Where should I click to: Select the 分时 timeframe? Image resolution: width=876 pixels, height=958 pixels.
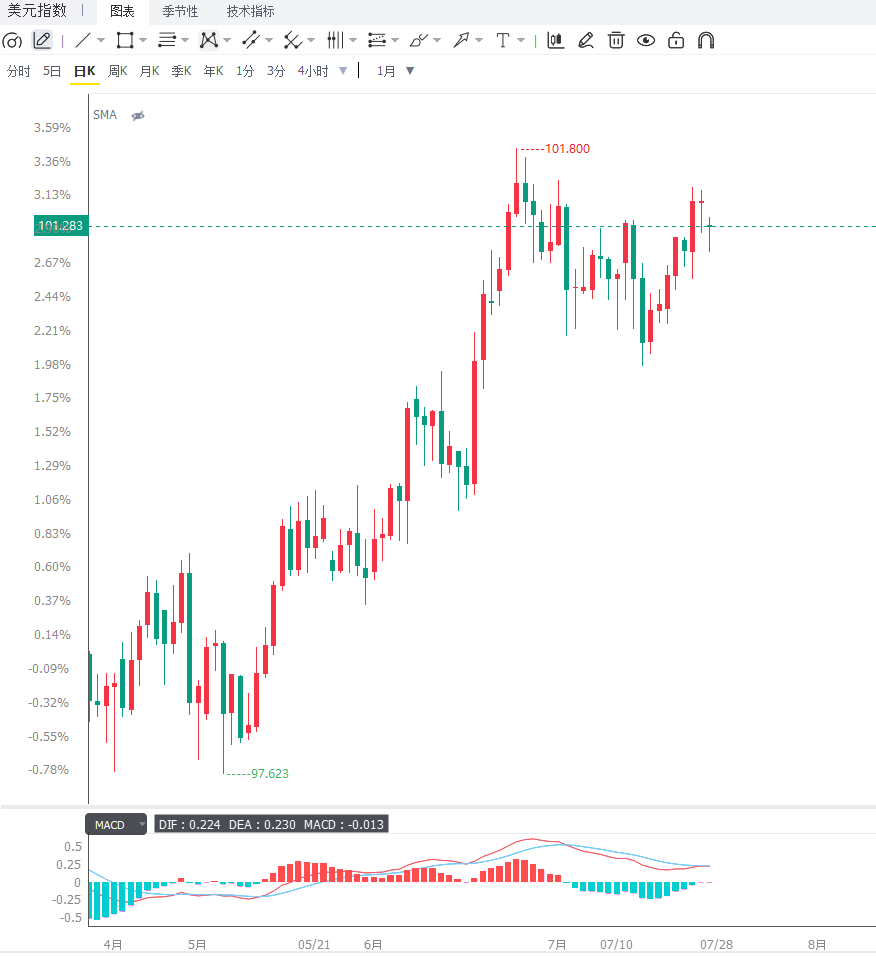tap(19, 71)
